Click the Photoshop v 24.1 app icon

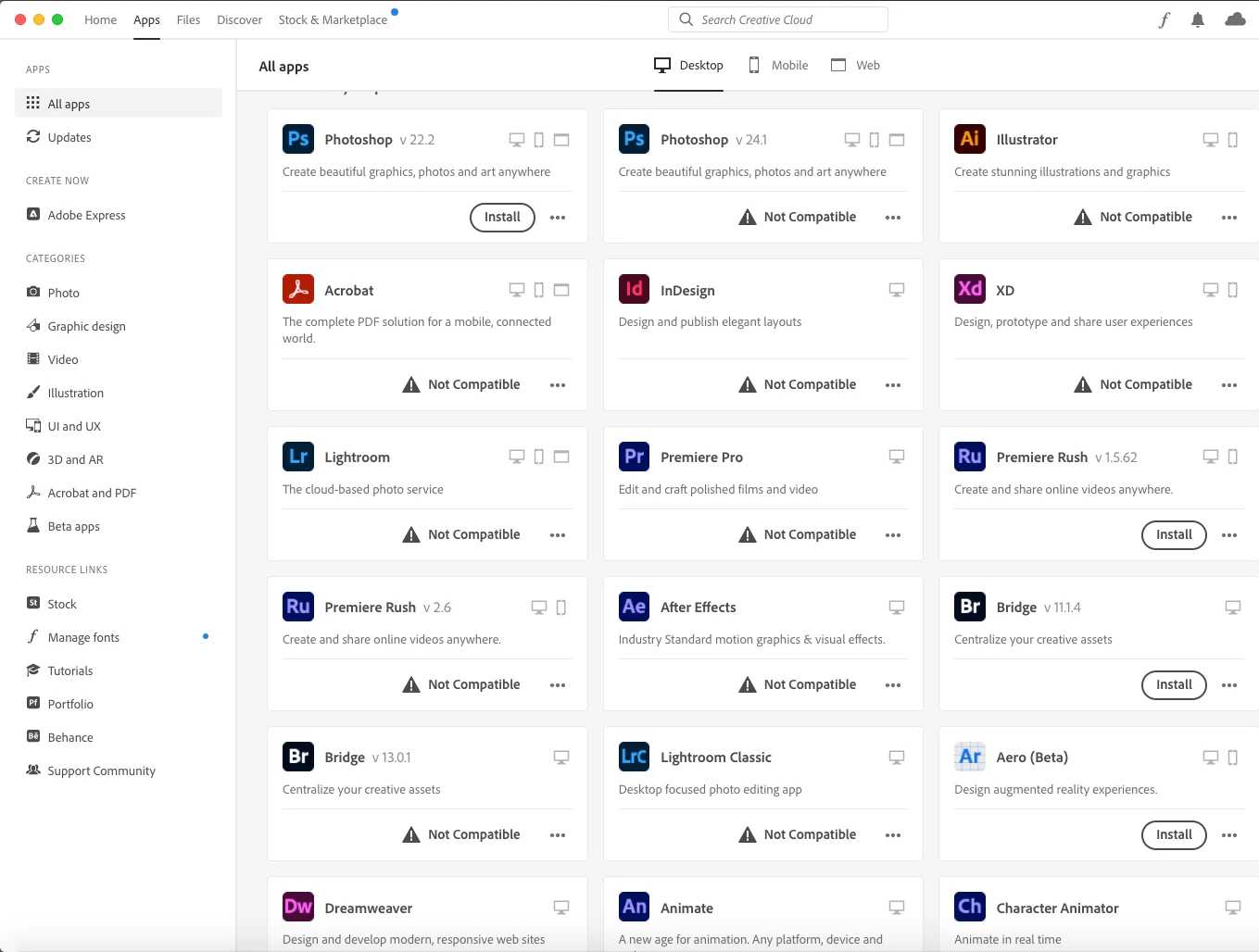click(635, 139)
